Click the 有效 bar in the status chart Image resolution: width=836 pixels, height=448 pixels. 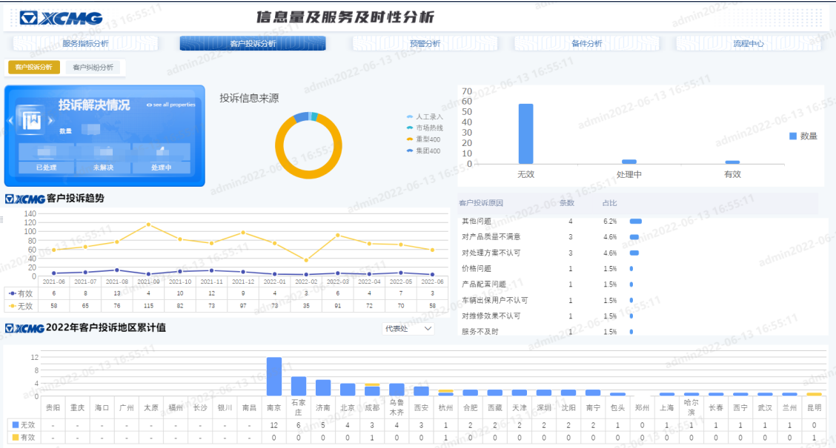click(733, 162)
